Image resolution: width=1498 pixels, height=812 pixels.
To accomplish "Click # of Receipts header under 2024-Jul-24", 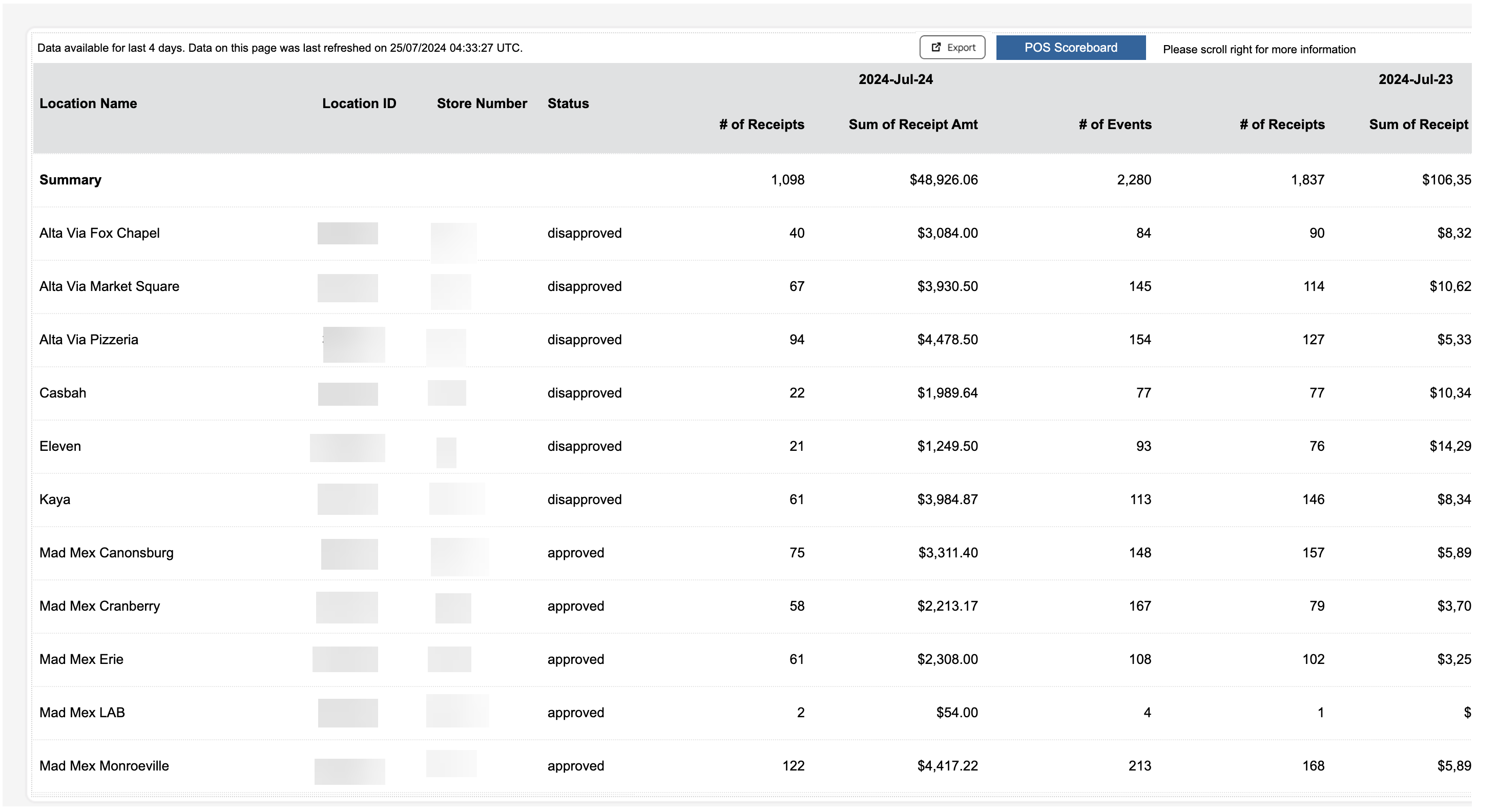I will [762, 124].
